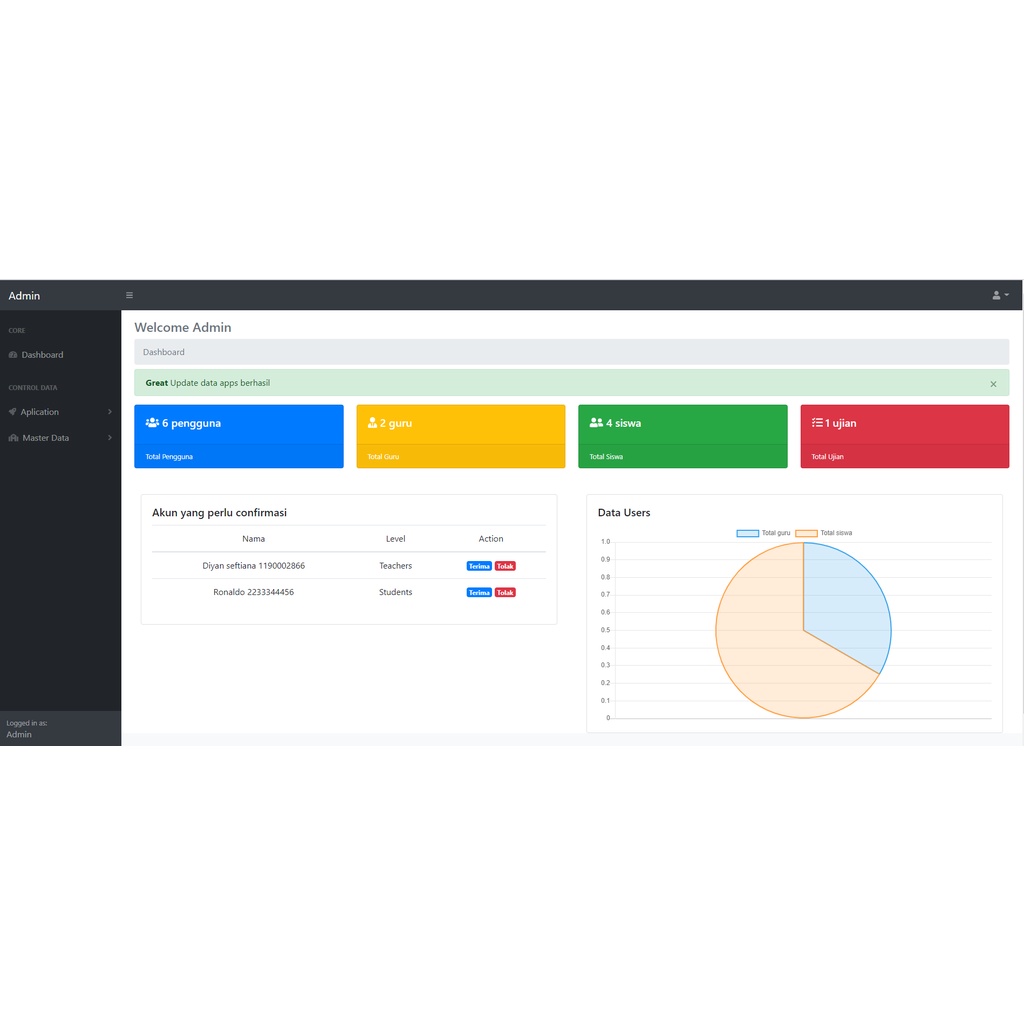Click the teacher icon on guru card

tap(373, 423)
